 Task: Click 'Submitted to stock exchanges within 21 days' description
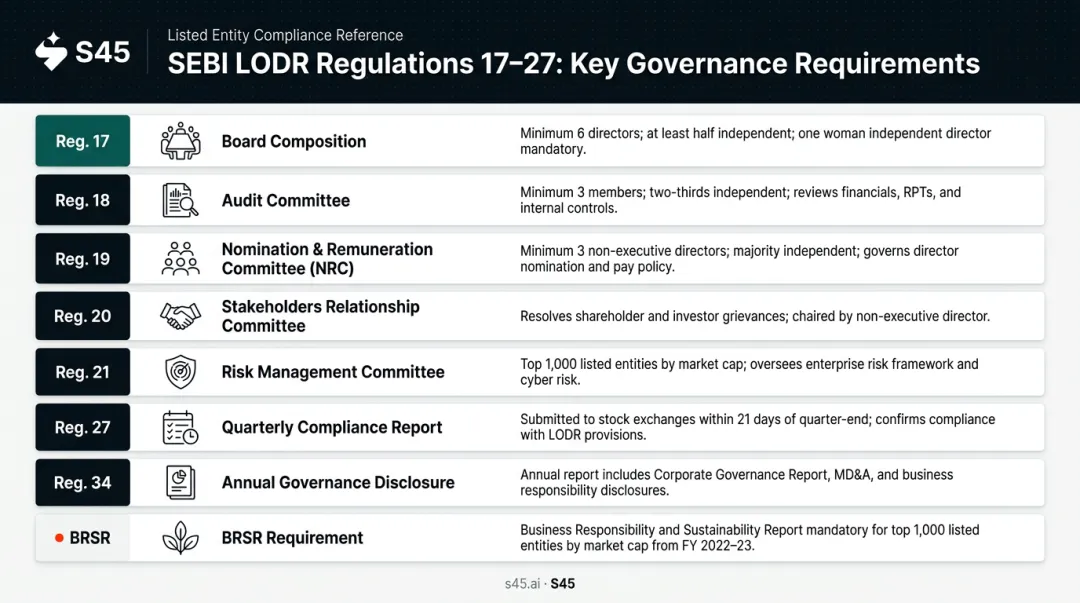(x=758, y=427)
